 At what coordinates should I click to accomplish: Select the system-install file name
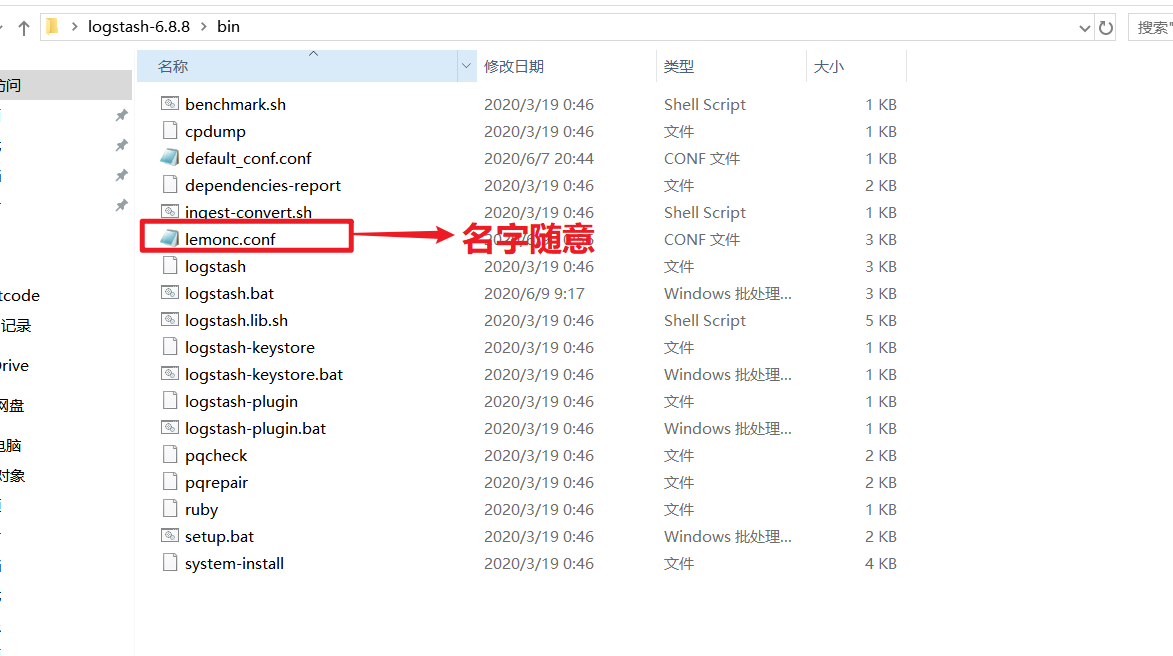click(x=234, y=563)
